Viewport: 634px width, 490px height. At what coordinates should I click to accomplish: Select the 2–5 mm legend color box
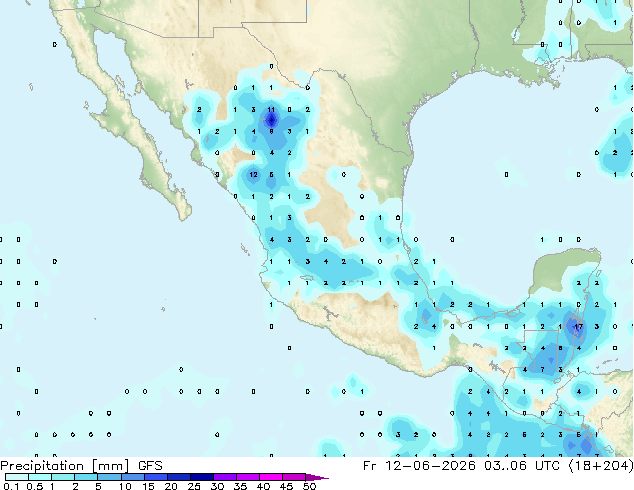point(86,477)
